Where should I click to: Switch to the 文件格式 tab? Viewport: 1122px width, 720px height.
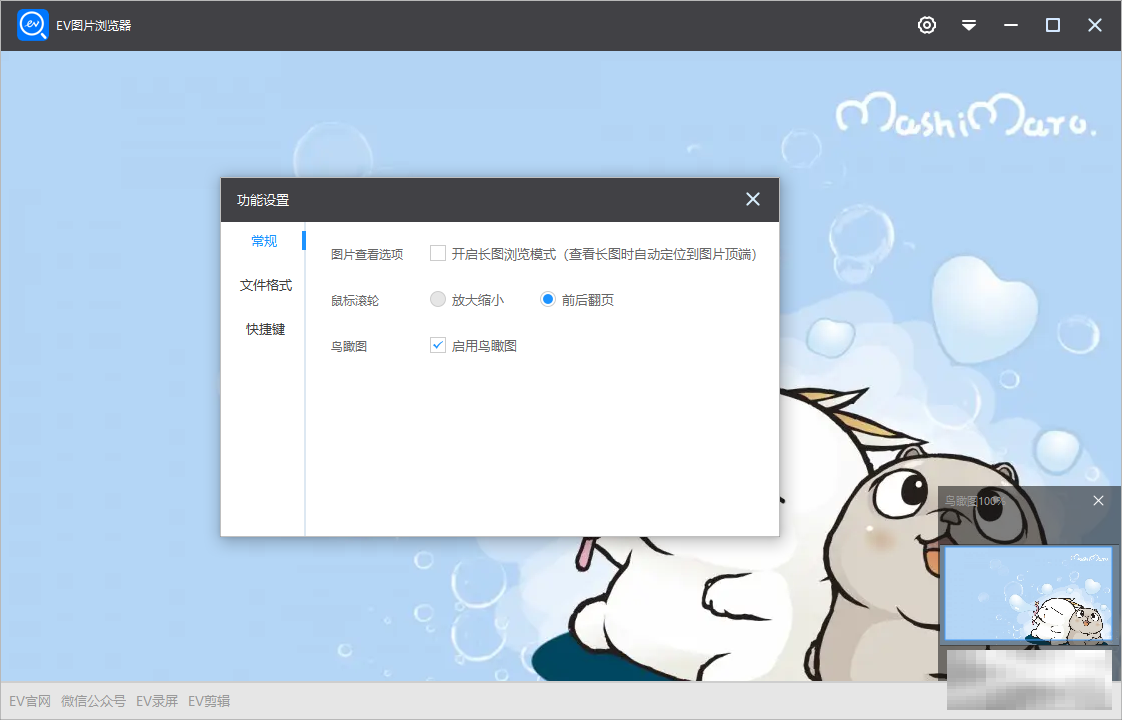click(x=265, y=285)
